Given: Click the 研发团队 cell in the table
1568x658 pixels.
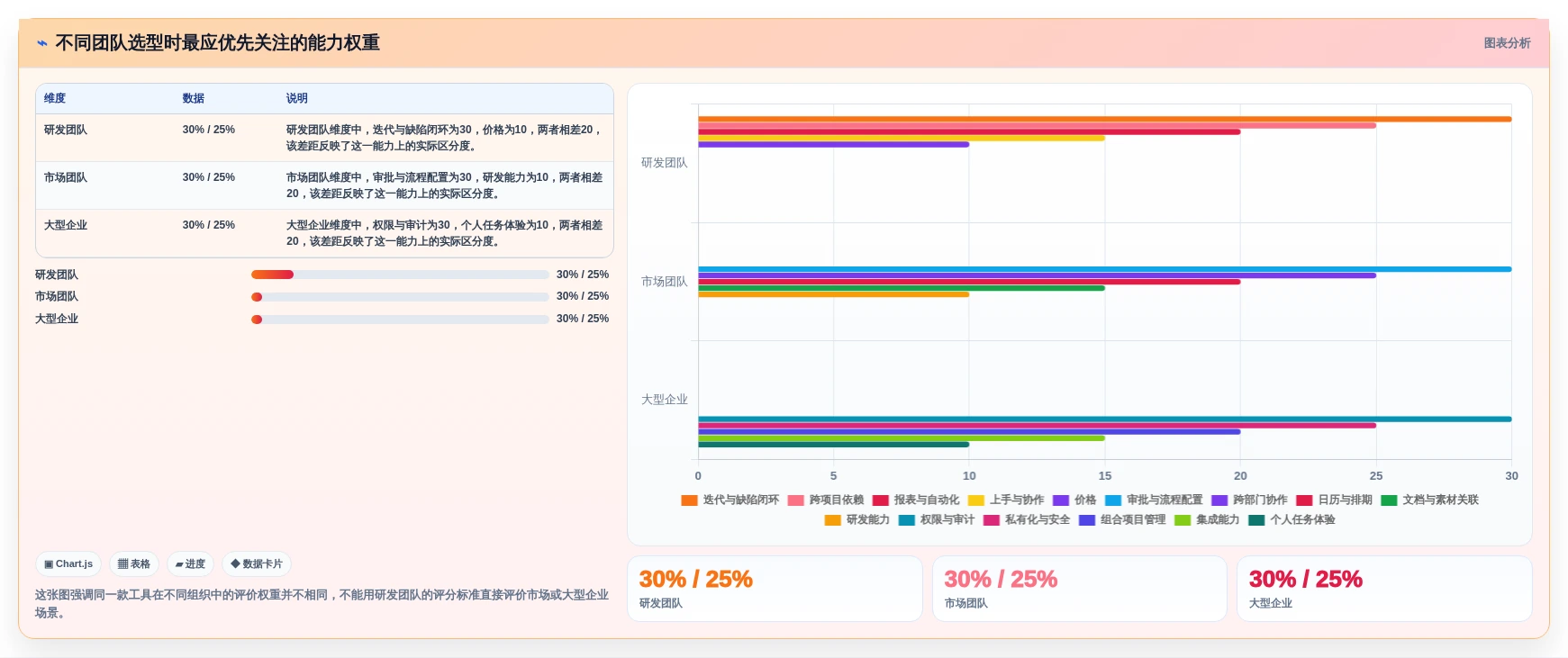Looking at the screenshot, I should tap(66, 131).
